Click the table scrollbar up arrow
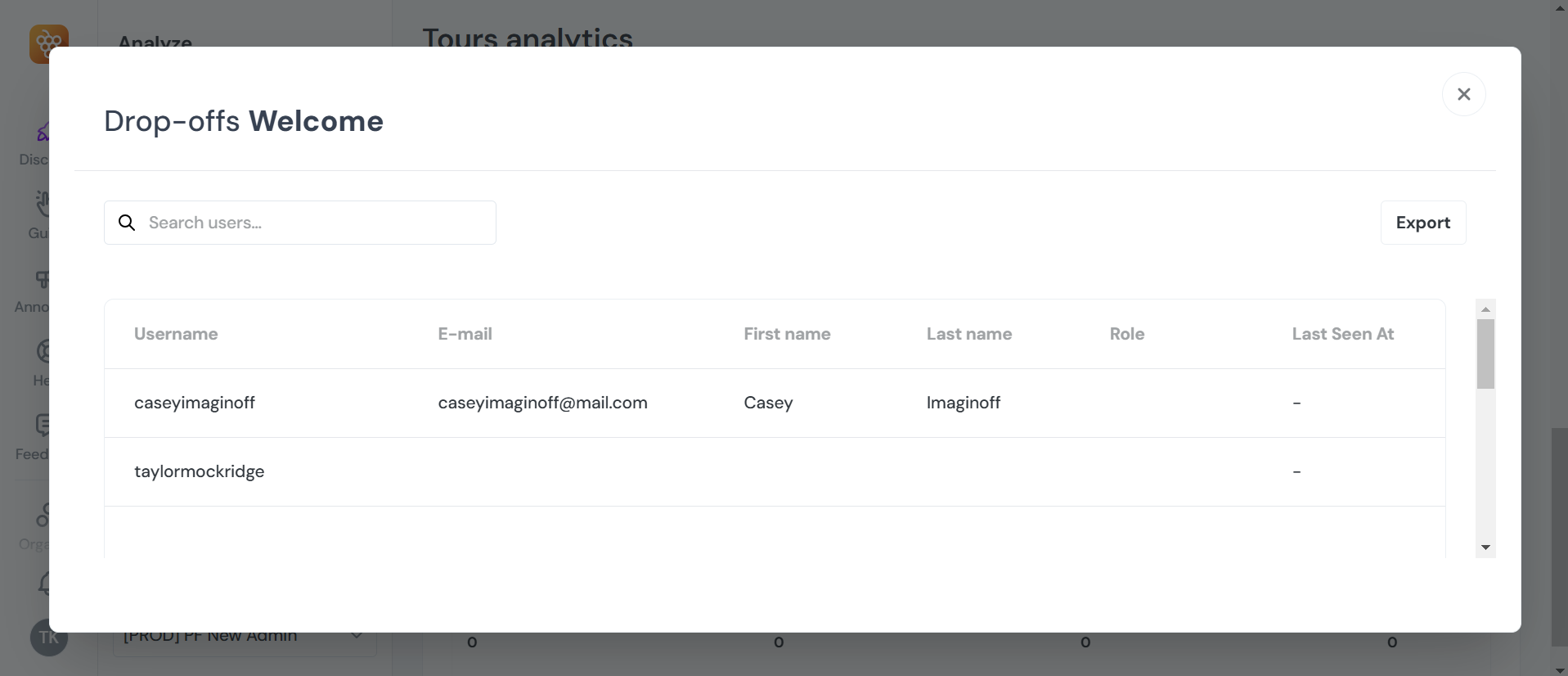The image size is (1568, 676). point(1486,309)
